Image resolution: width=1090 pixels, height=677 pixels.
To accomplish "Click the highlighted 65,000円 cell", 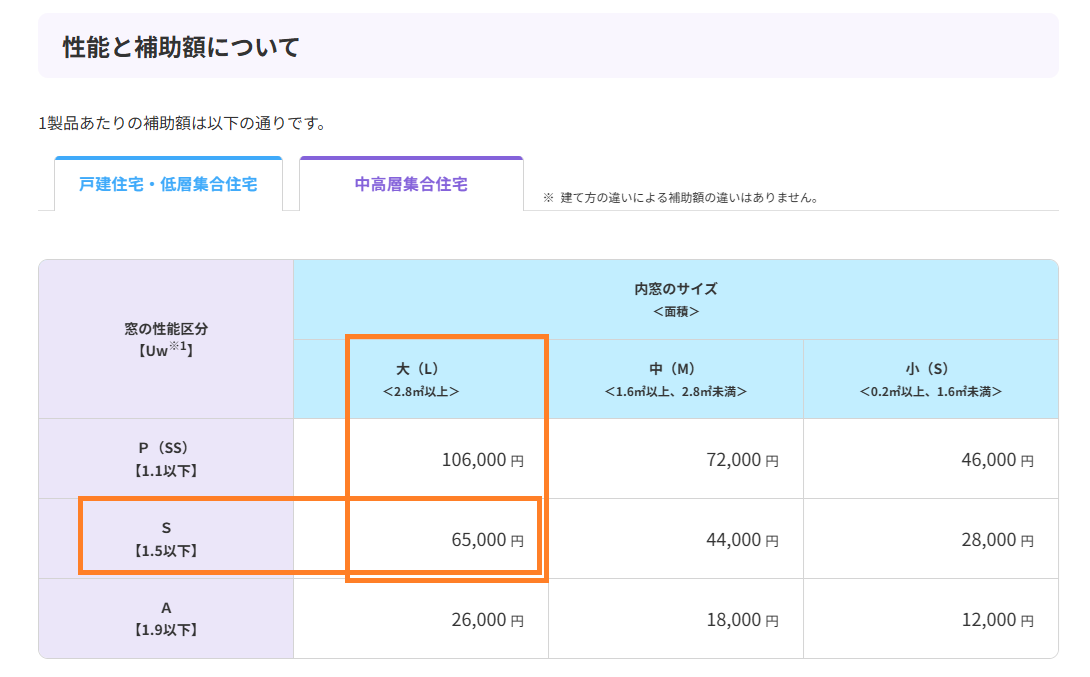I will point(421,539).
